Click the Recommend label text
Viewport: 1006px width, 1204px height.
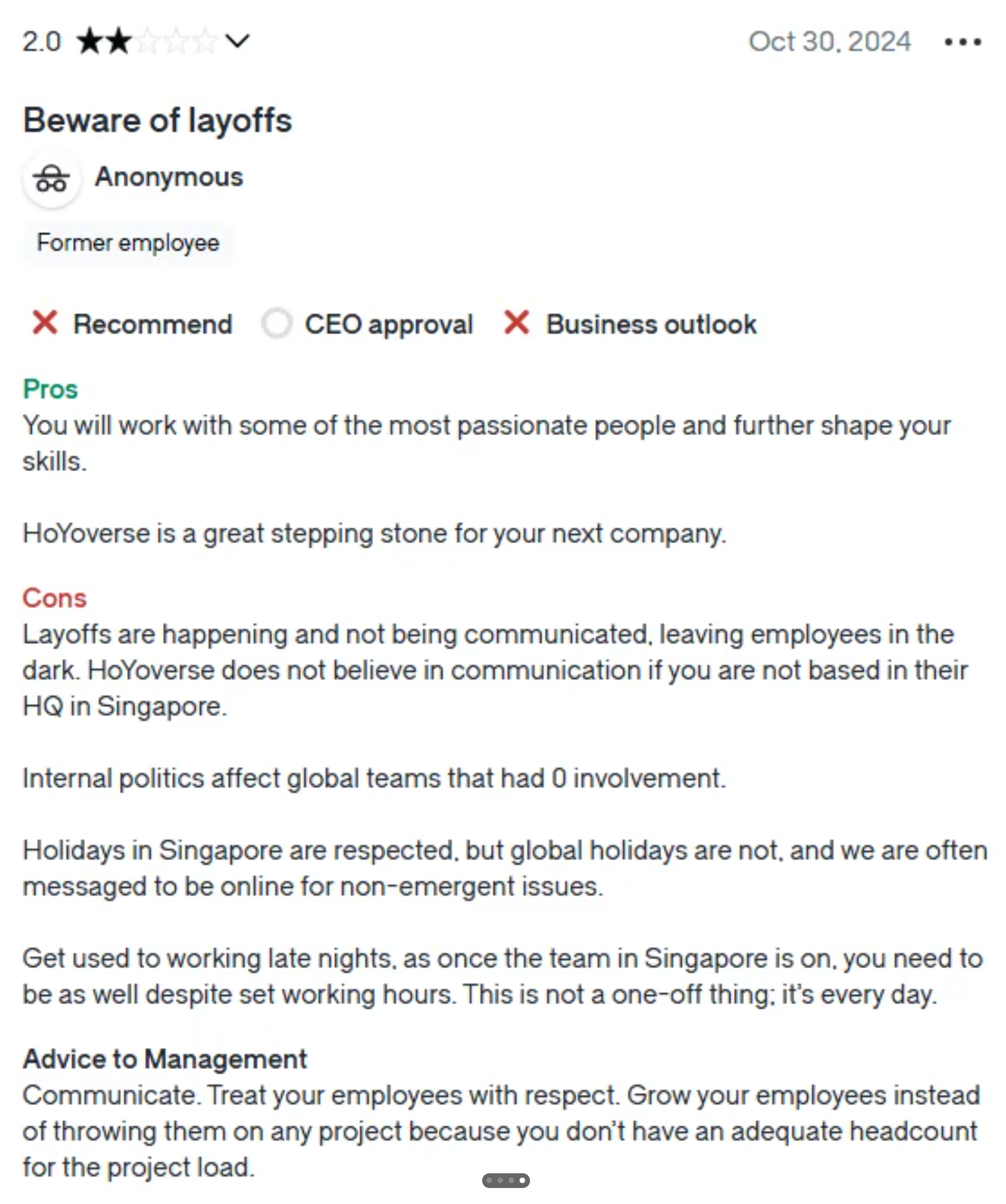[x=153, y=324]
